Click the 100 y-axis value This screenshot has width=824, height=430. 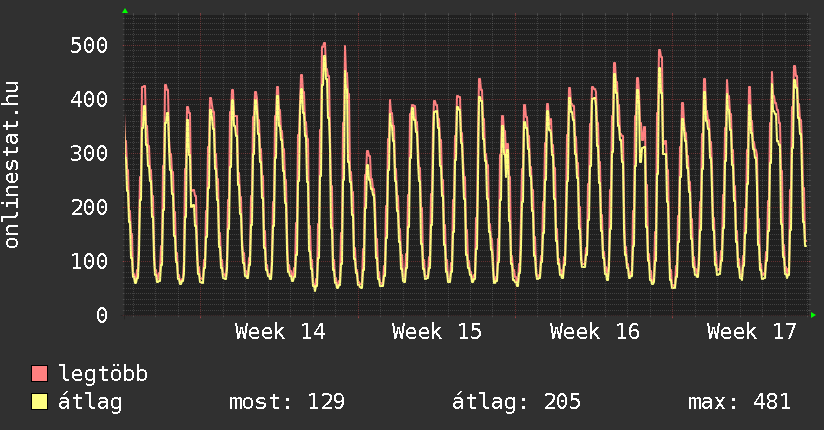(x=89, y=261)
